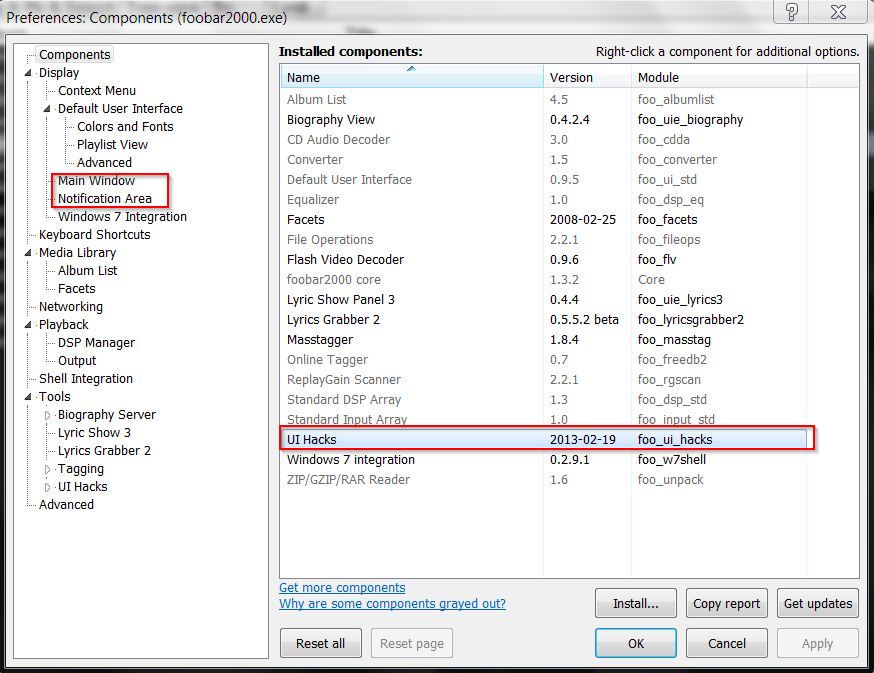Collapse the Media Library tree node
This screenshot has width=874, height=673.
[x=28, y=253]
